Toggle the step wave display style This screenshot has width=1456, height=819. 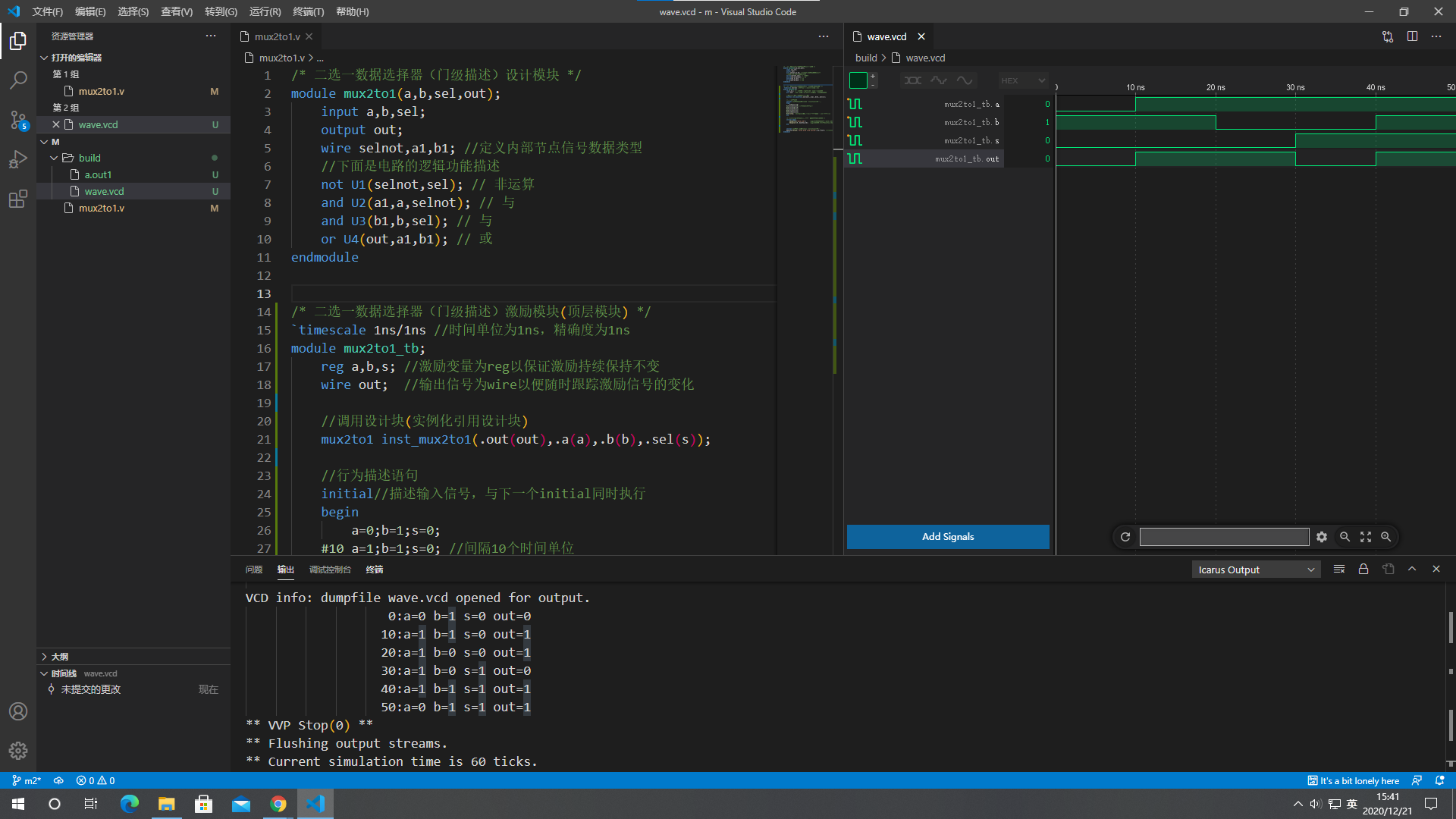(939, 80)
